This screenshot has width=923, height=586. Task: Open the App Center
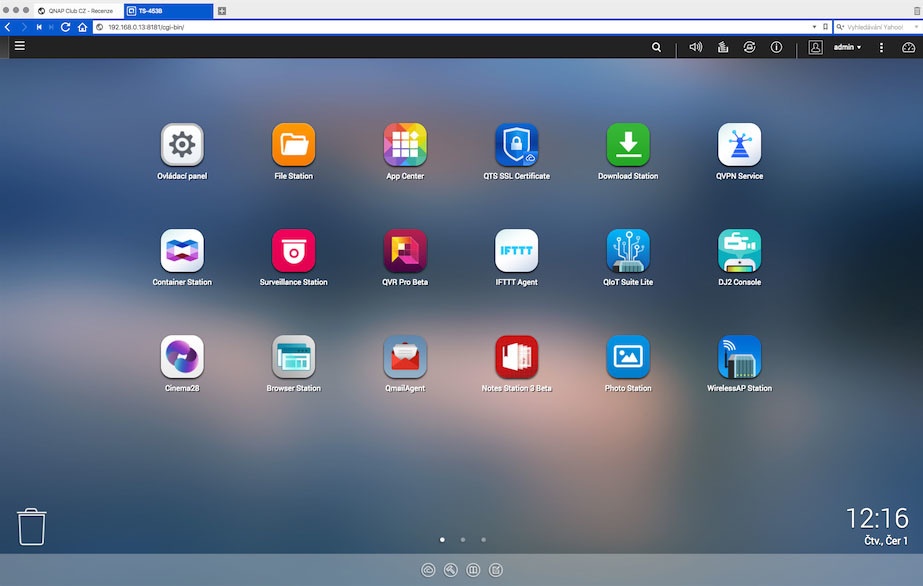(405, 145)
